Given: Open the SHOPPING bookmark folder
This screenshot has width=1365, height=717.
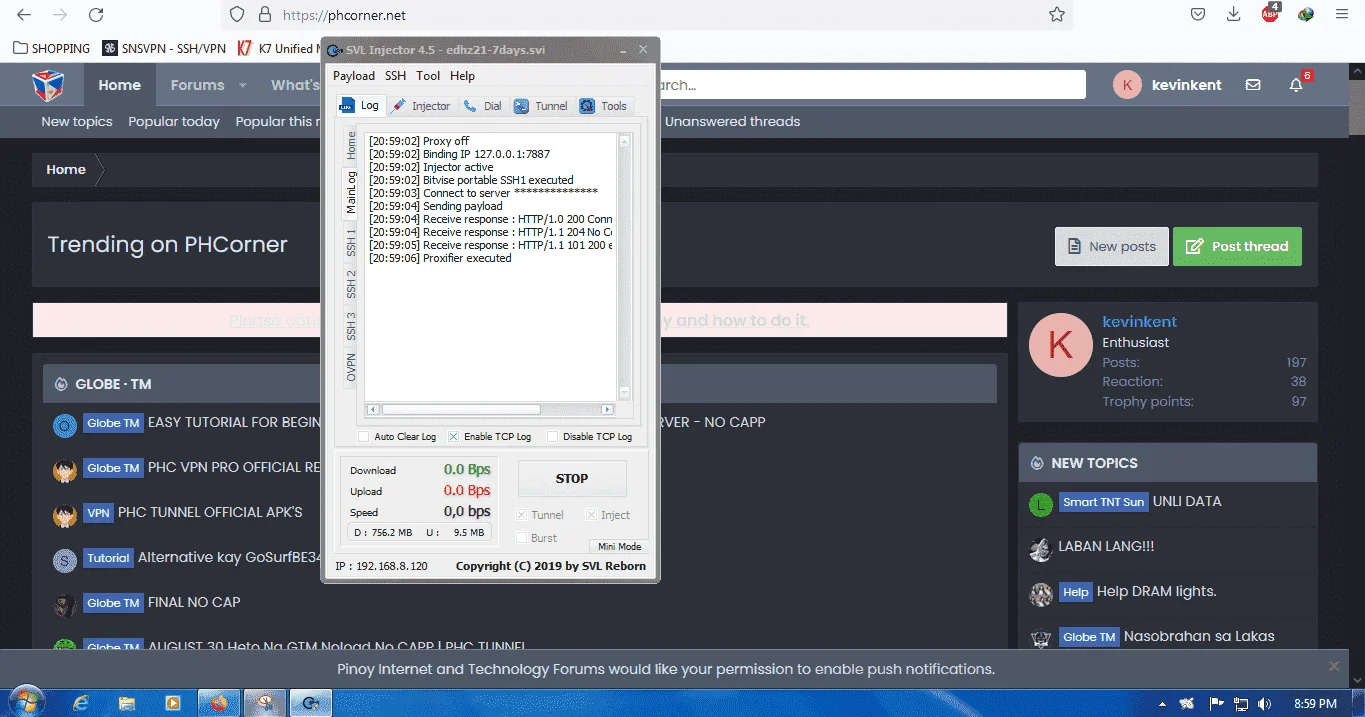Looking at the screenshot, I should pyautogui.click(x=52, y=48).
